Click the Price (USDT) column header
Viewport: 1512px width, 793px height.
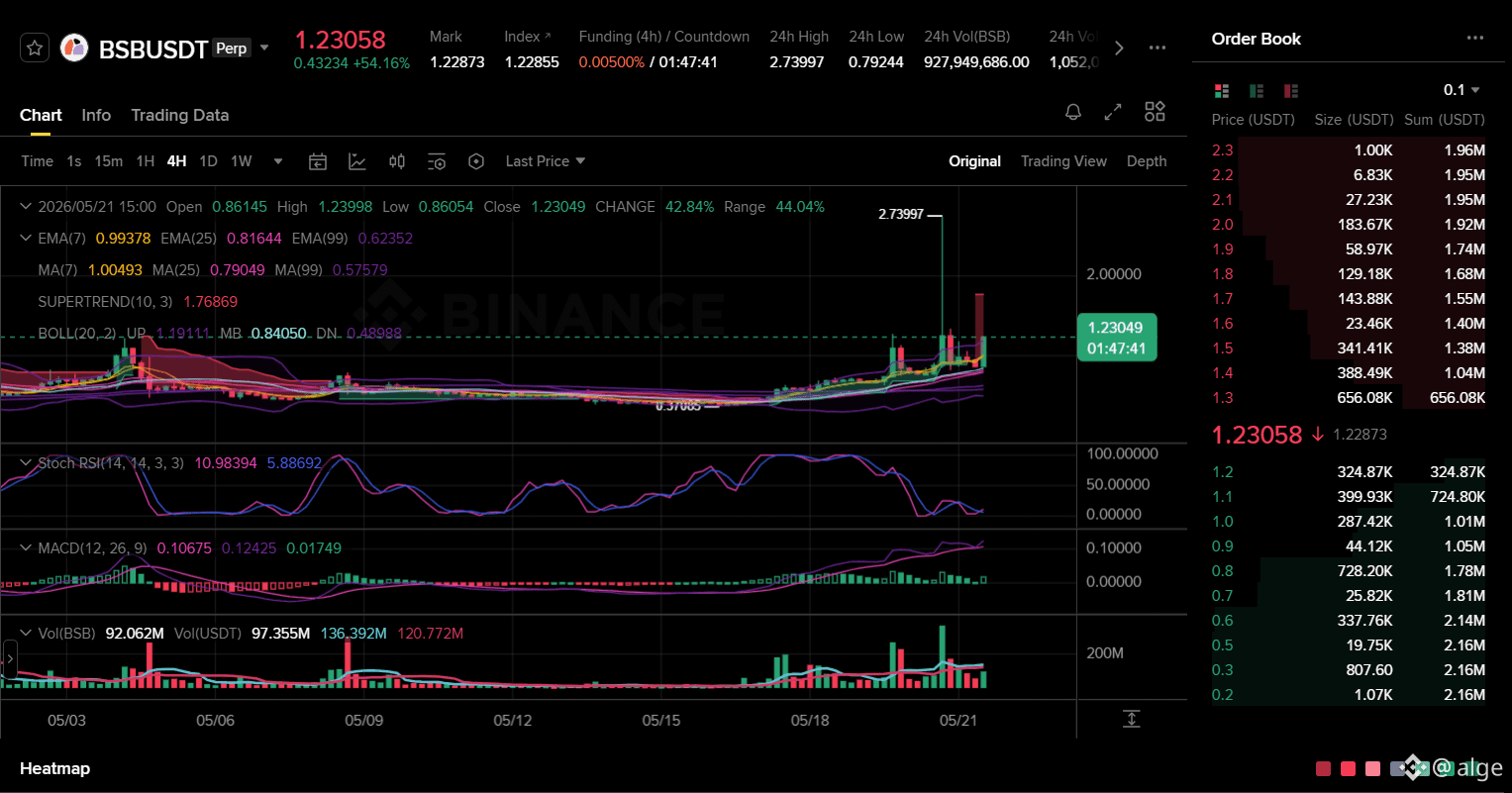(1254, 120)
